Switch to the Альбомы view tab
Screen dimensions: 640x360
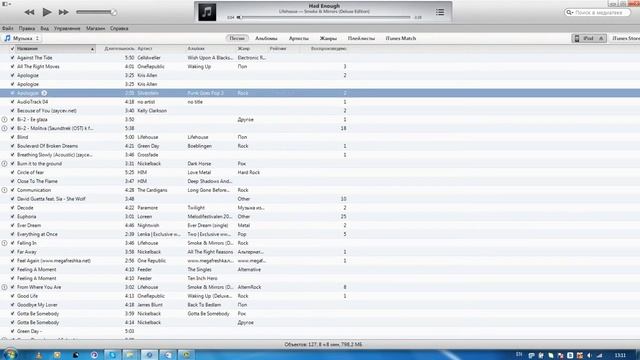(x=266, y=38)
